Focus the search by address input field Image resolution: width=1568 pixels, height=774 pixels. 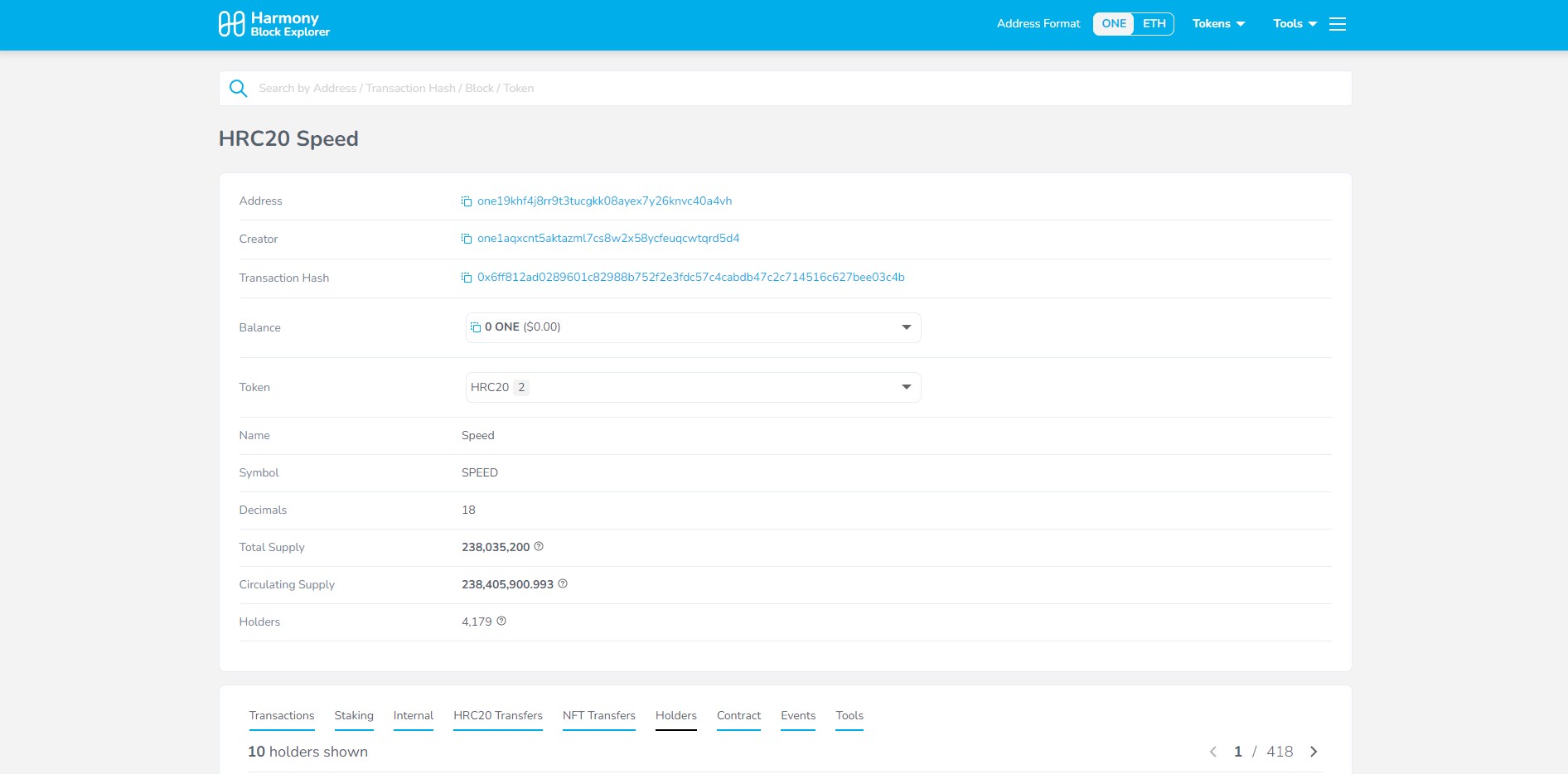pos(785,88)
